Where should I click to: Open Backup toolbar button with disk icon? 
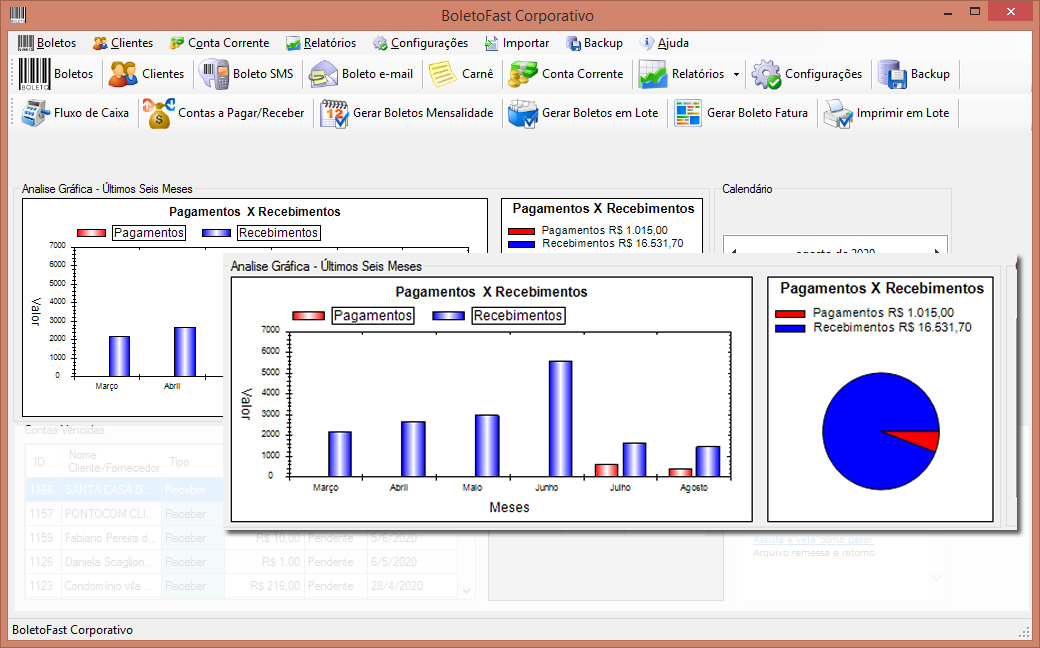(914, 74)
